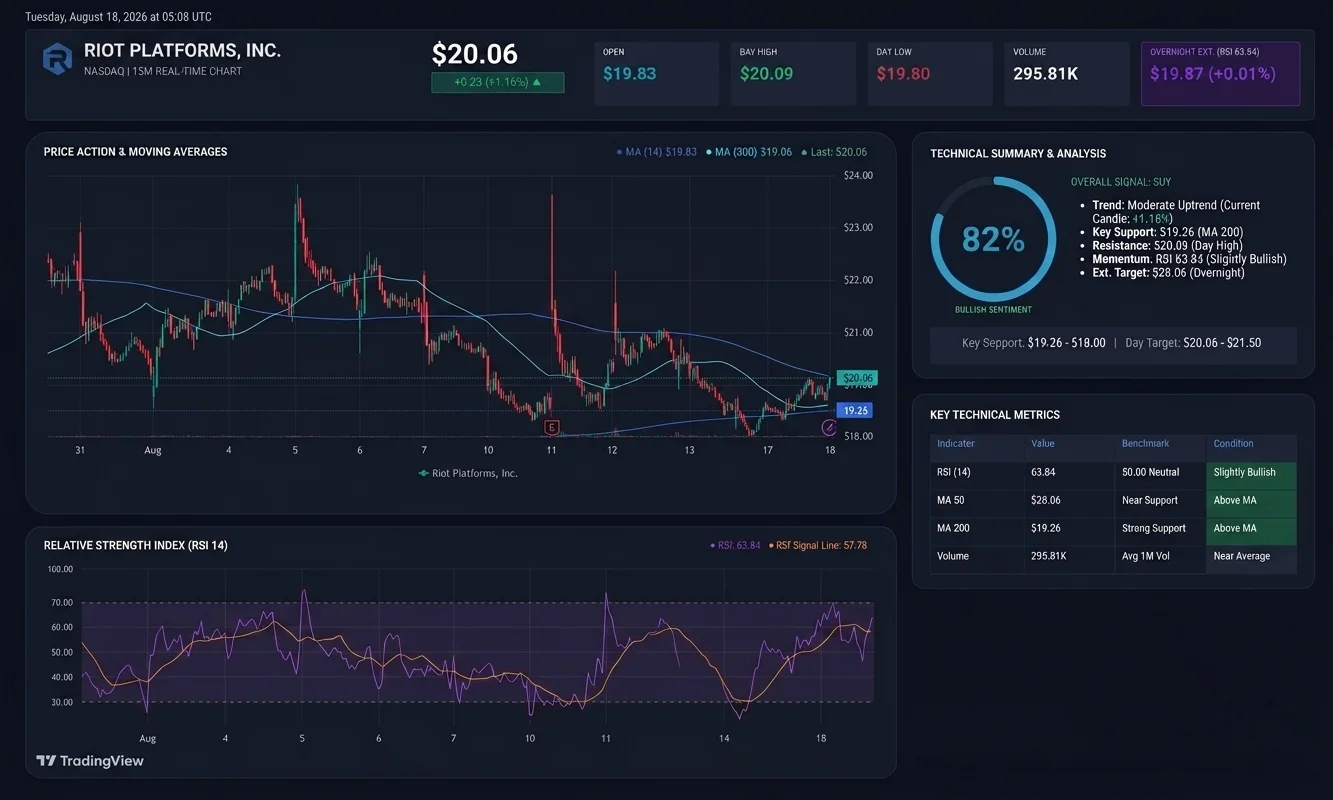Click the $28.06 value in MA 50 row

pyautogui.click(x=1045, y=500)
